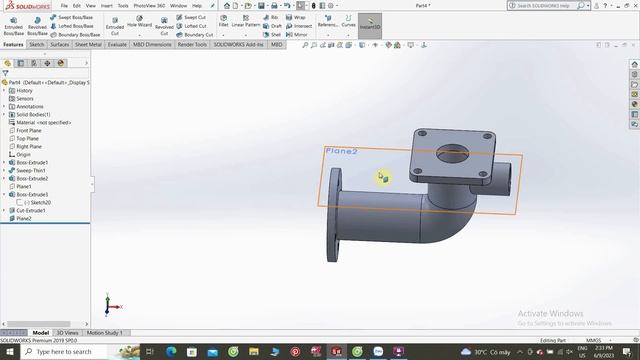This screenshot has height=360, width=640.
Task: Open the File menu
Action: tap(64, 6)
